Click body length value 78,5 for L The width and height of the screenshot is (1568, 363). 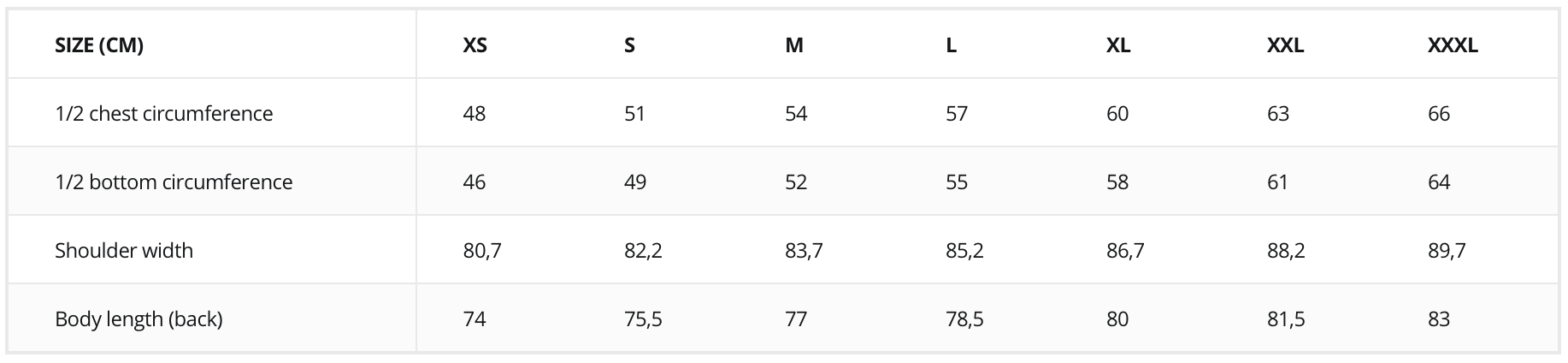point(964,319)
